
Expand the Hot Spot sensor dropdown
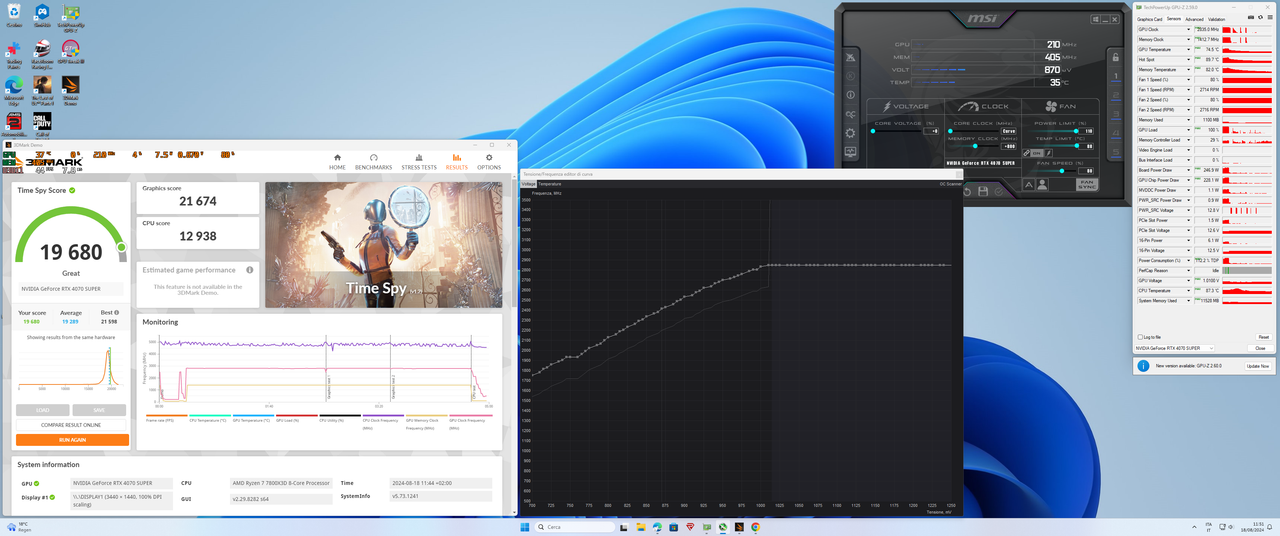[1189, 59]
